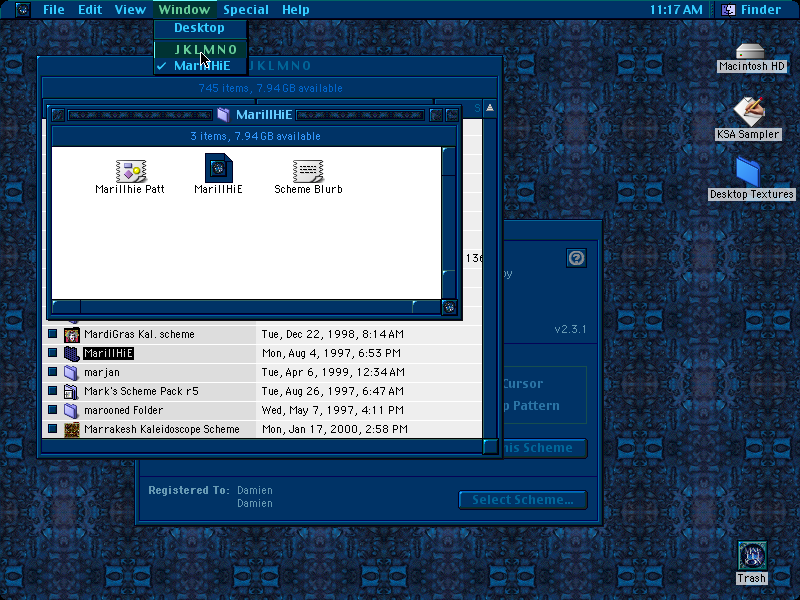The image size is (800, 600).
Task: Open the Apple menu icon
Action: [x=22, y=10]
